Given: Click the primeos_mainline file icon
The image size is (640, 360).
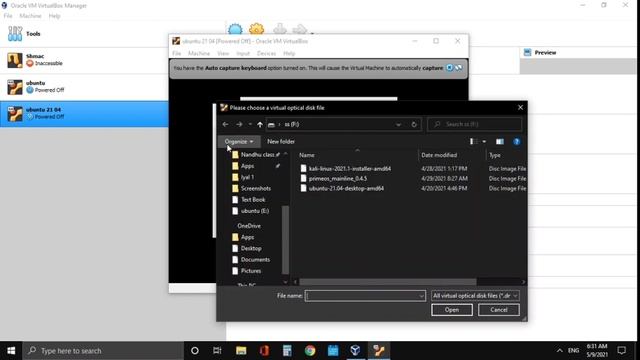Looking at the screenshot, I should click(303, 178).
